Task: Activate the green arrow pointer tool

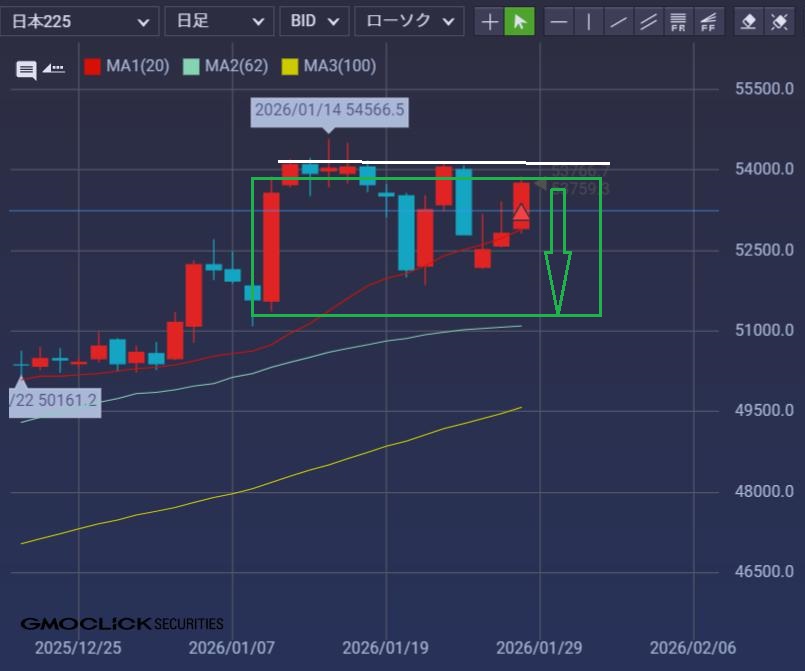Action: 519,21
